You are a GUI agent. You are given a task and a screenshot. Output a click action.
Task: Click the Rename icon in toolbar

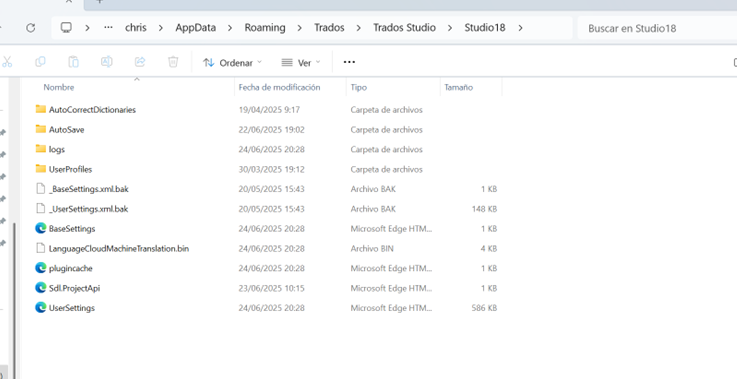pyautogui.click(x=107, y=62)
